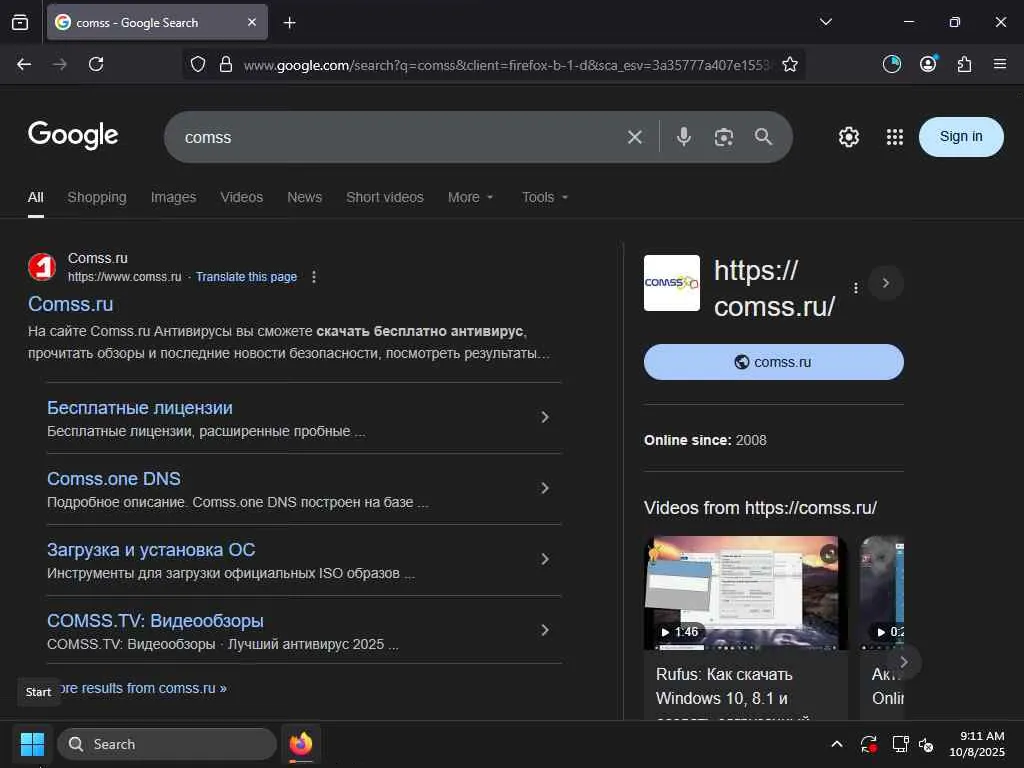The height and width of the screenshot is (768, 1024).
Task: Switch to the Videos tab
Action: click(242, 197)
